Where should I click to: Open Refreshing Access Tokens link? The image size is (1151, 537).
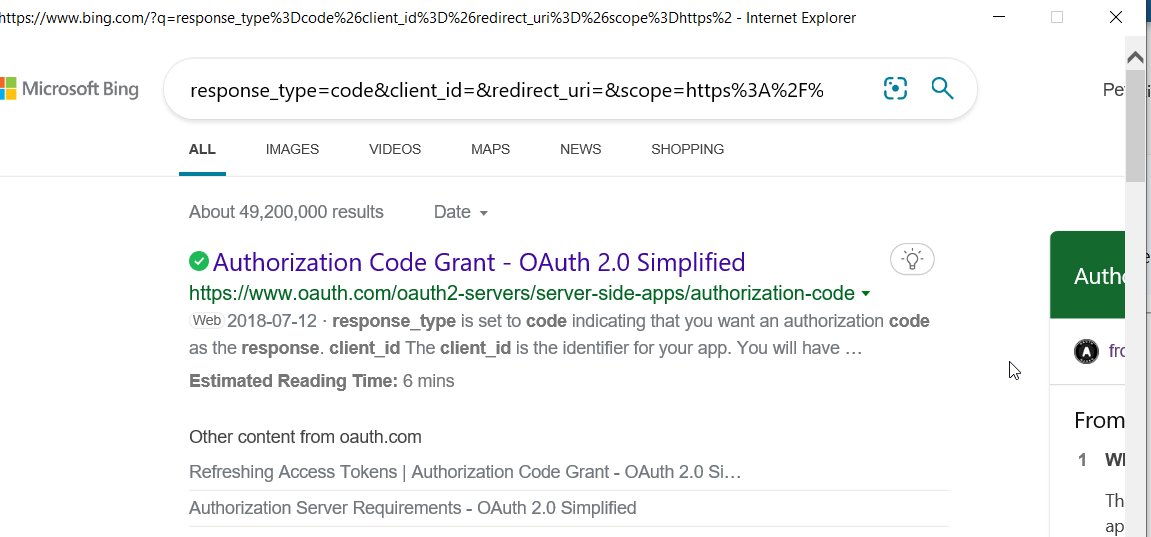pyautogui.click(x=465, y=472)
